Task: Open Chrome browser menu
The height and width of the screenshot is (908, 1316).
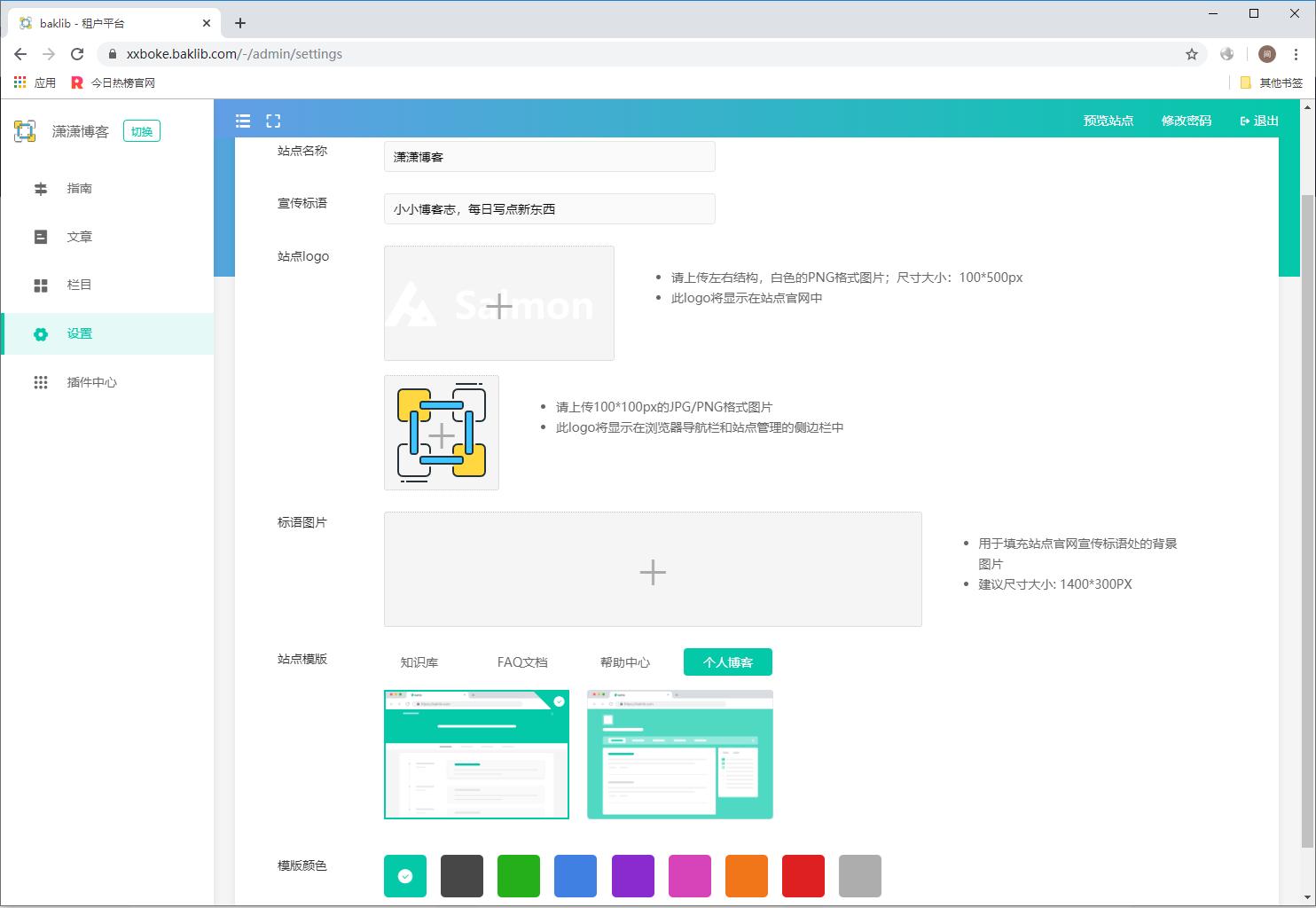Action: (1295, 54)
